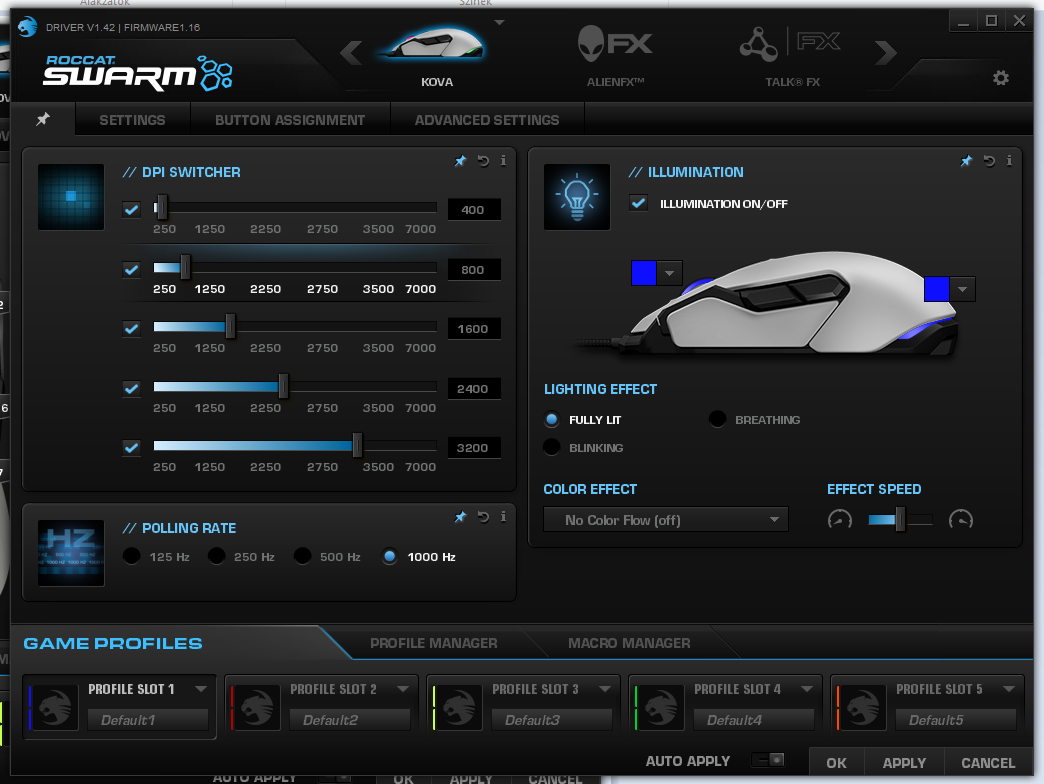Screen dimensions: 1044x784
Task: Open the Macro Manager tab
Action: coord(629,644)
